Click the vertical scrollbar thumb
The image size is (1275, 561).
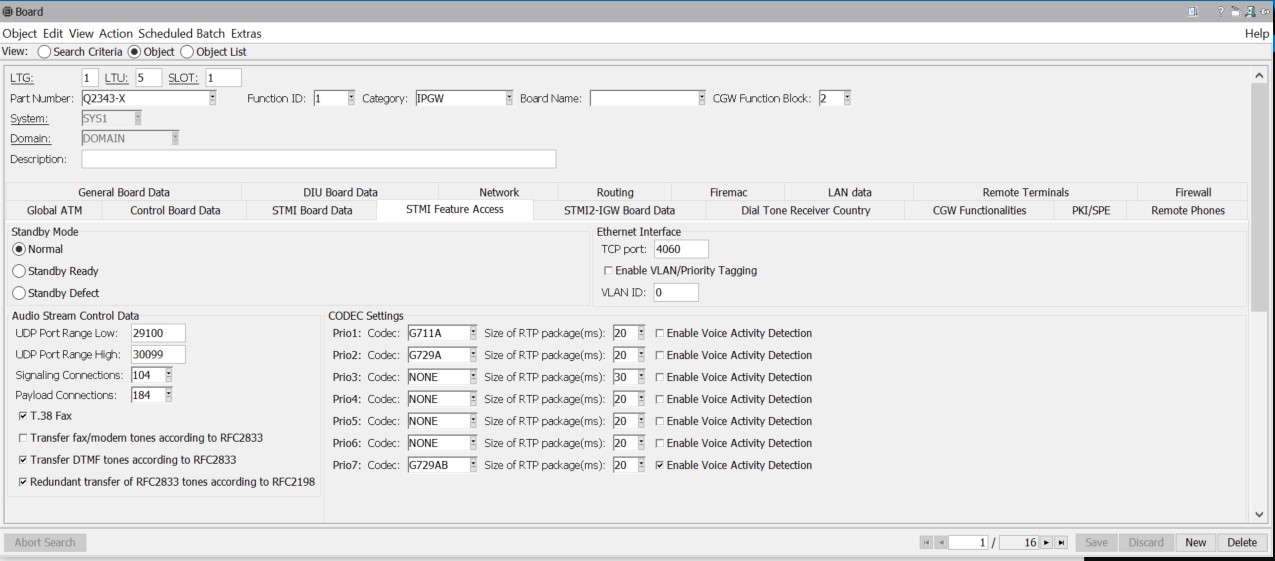(1258, 197)
